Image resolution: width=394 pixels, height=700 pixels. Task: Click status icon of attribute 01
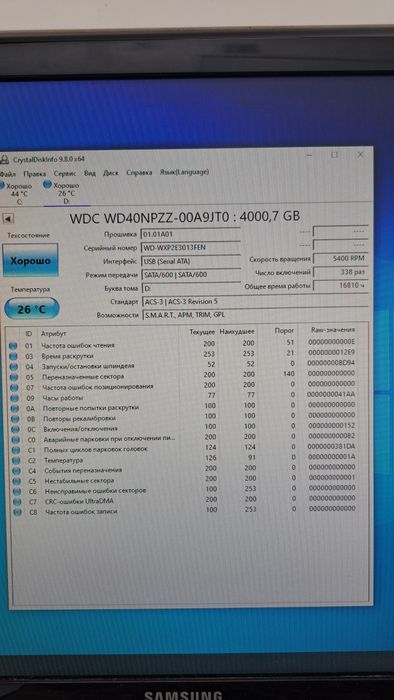(13, 346)
